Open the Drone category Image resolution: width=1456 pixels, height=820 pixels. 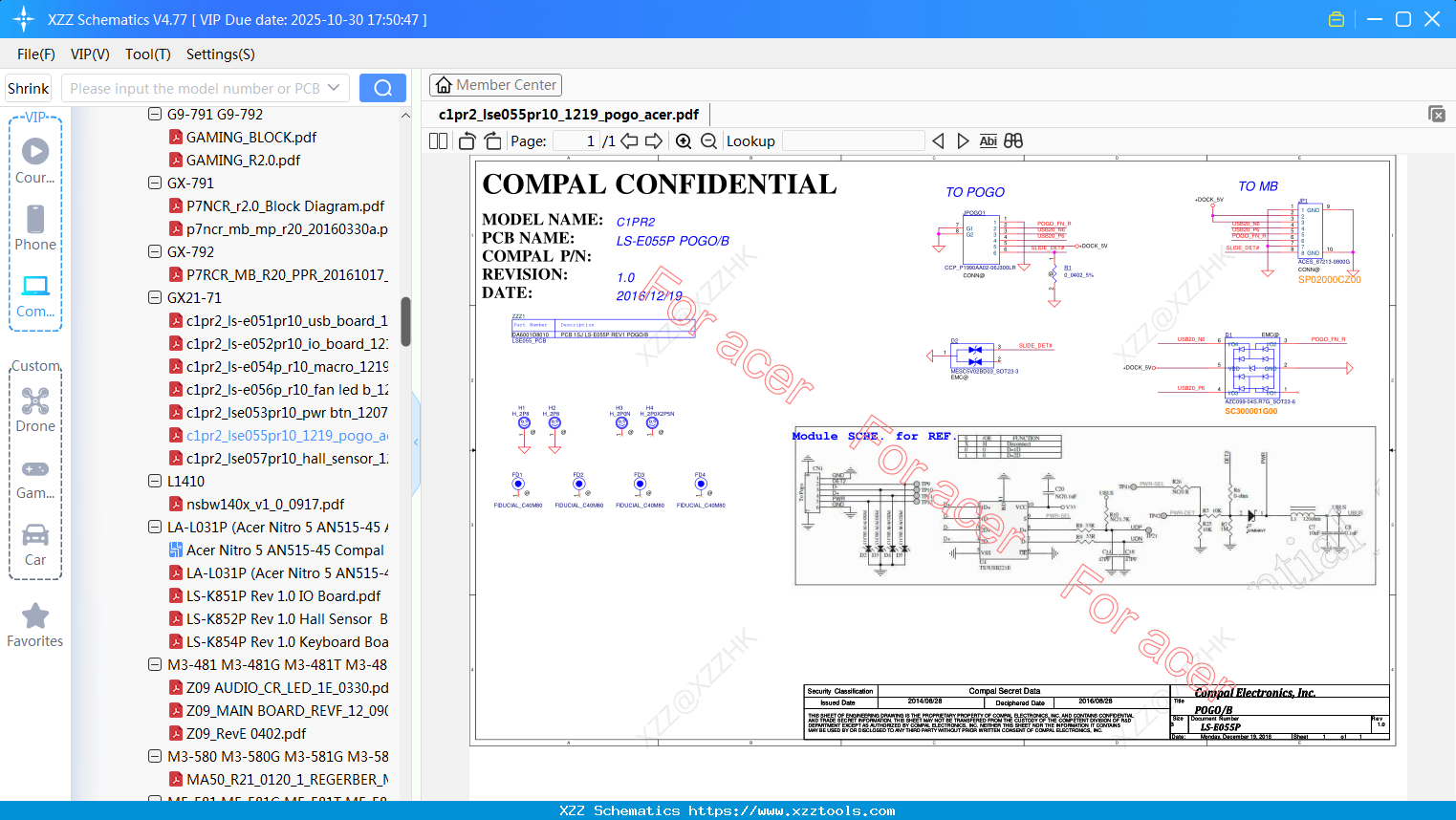pyautogui.click(x=35, y=409)
